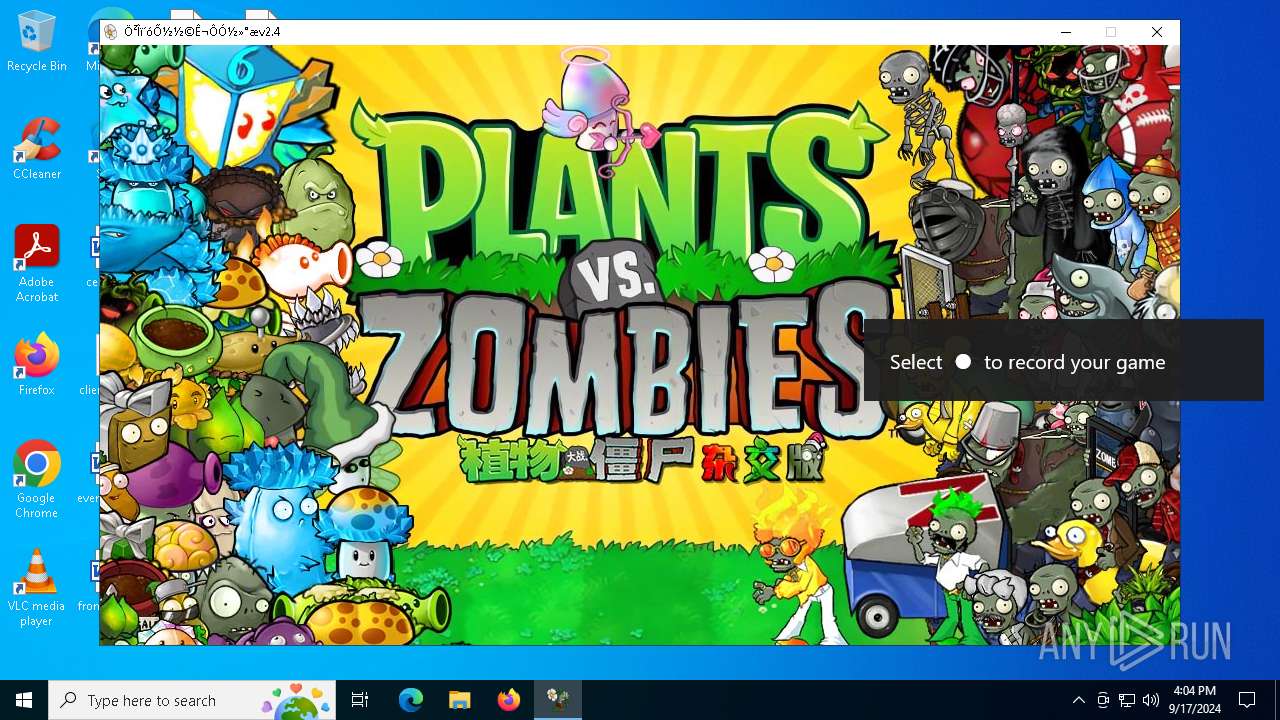Open the network status tray icon
Screen dimensions: 1280x720
(x=1127, y=700)
